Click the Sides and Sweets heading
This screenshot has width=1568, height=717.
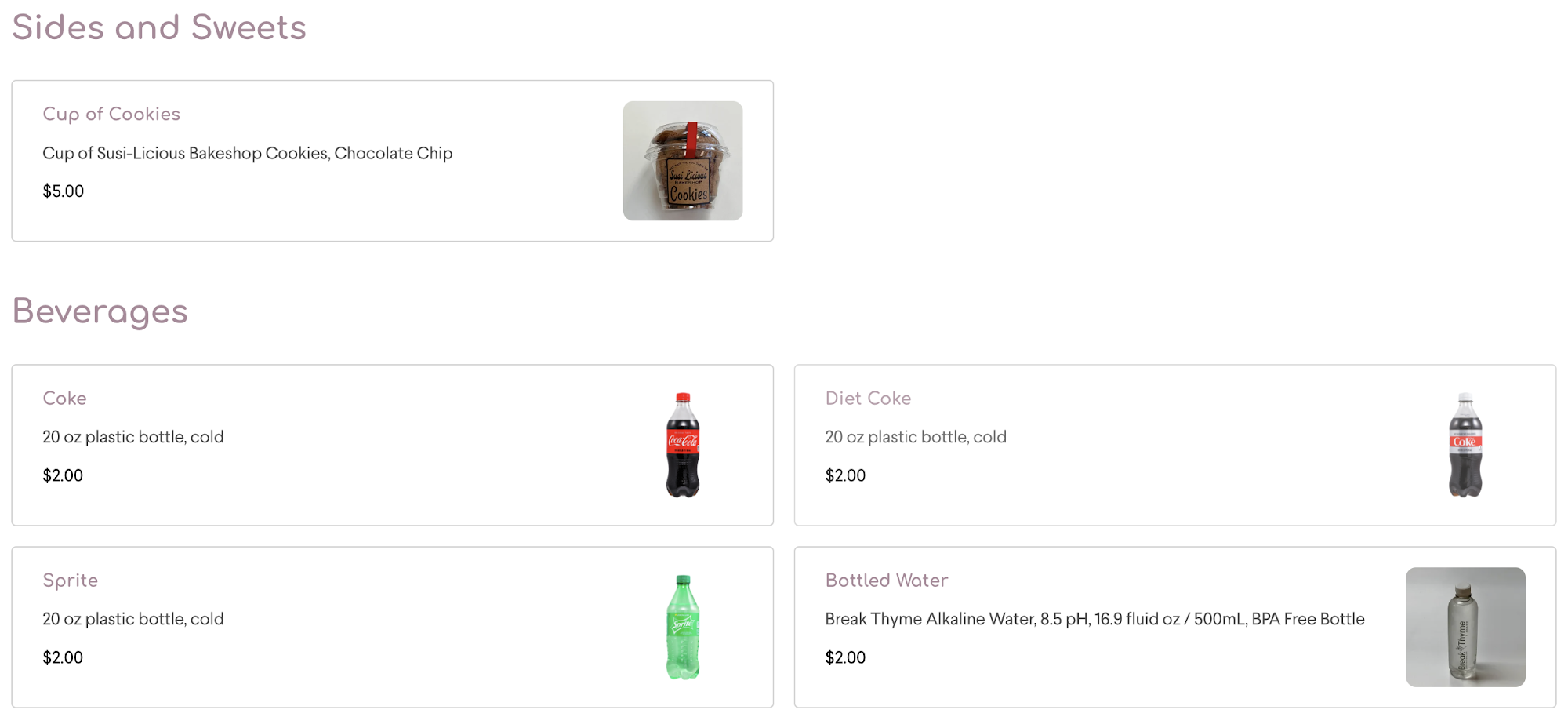click(x=159, y=27)
